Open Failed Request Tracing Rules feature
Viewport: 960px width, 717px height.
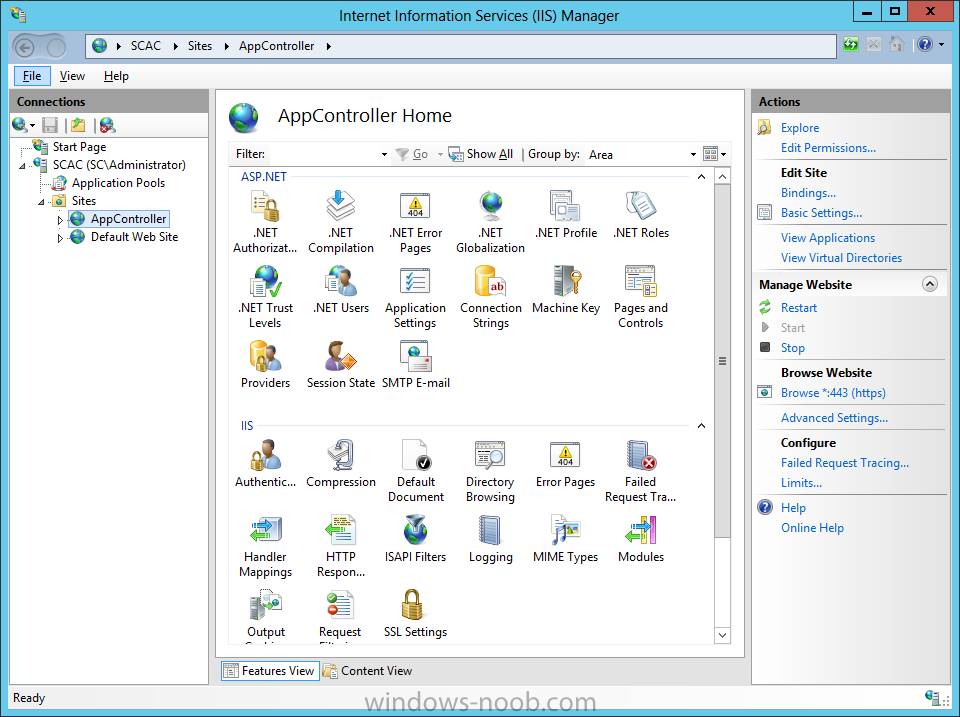(641, 471)
